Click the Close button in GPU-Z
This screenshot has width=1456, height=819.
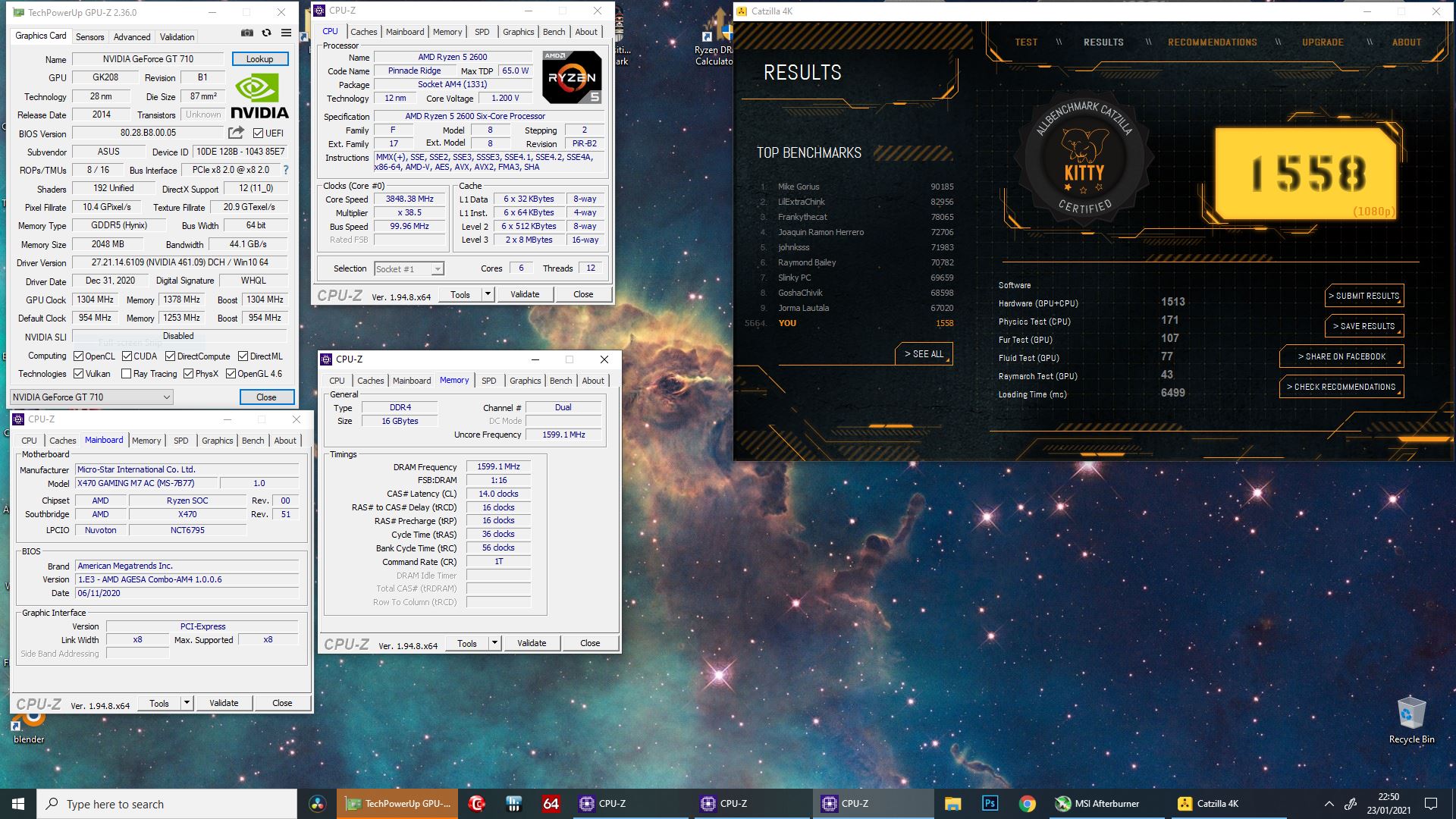tap(266, 397)
